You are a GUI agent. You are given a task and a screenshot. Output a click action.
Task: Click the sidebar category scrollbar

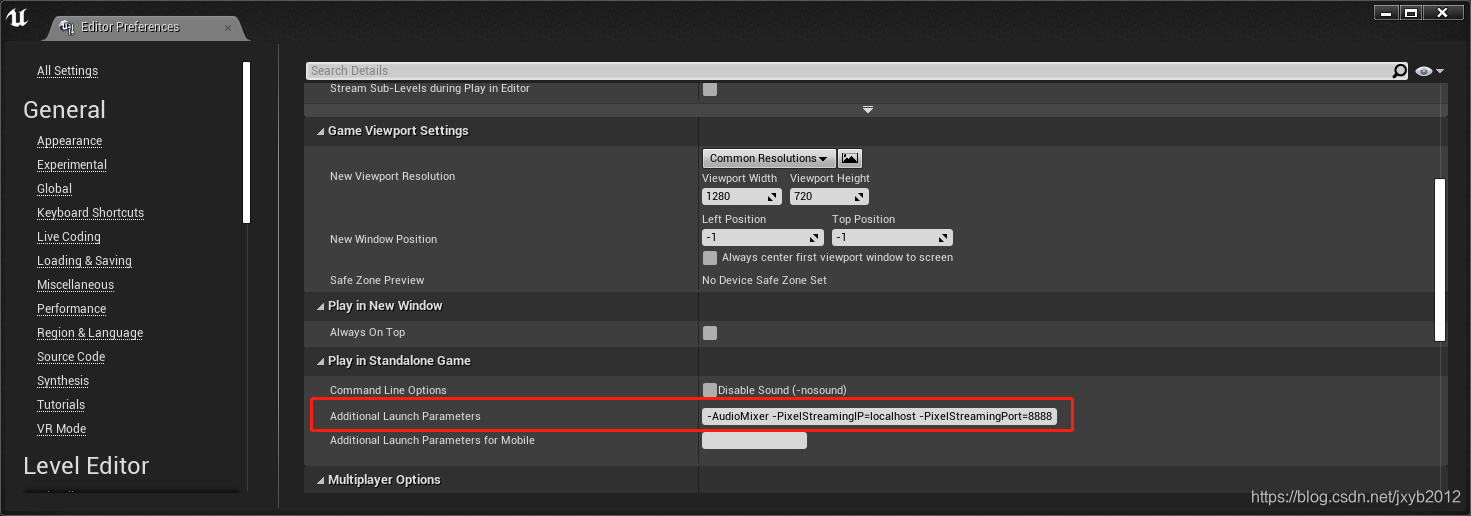[x=246, y=142]
